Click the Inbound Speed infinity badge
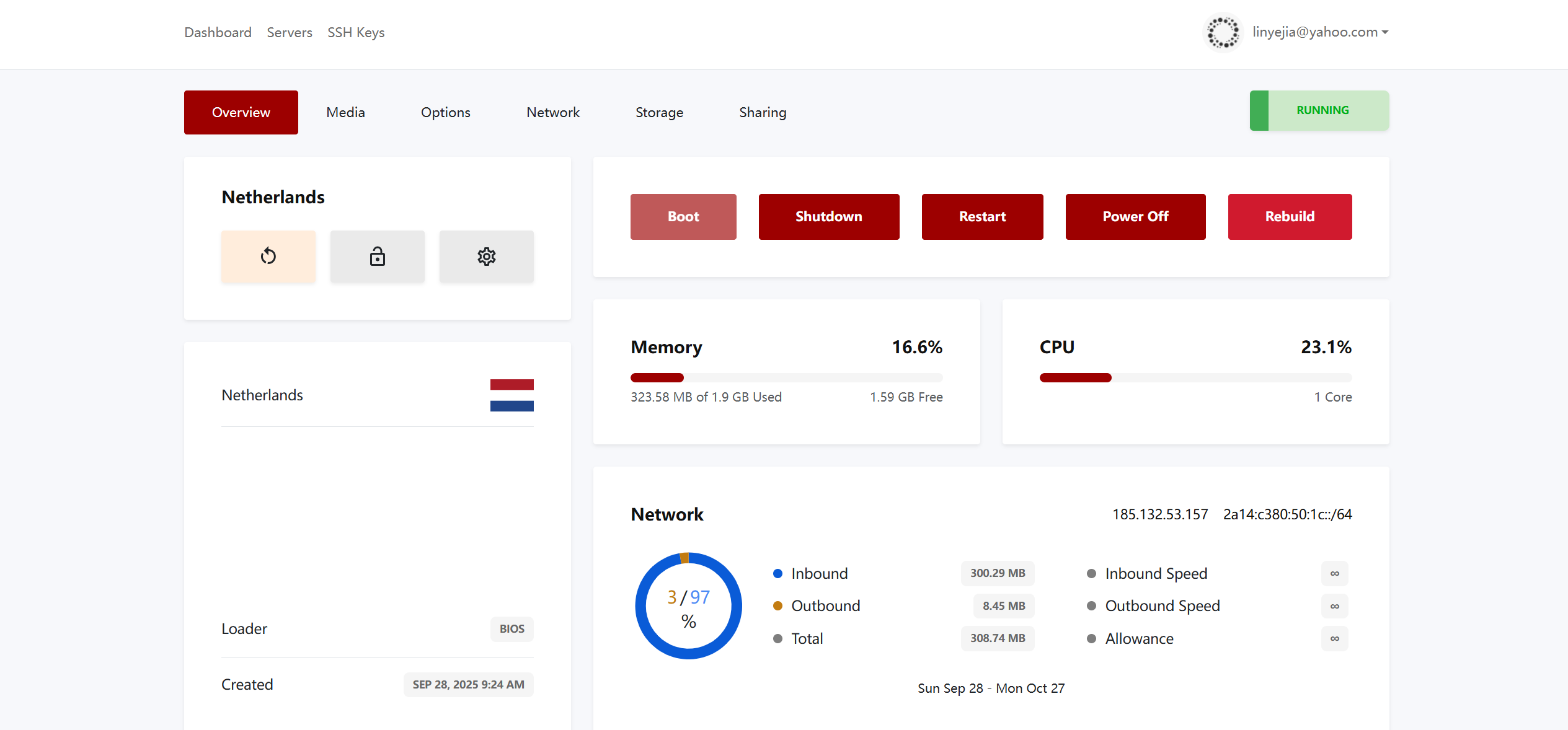The height and width of the screenshot is (730, 1568). point(1335,573)
